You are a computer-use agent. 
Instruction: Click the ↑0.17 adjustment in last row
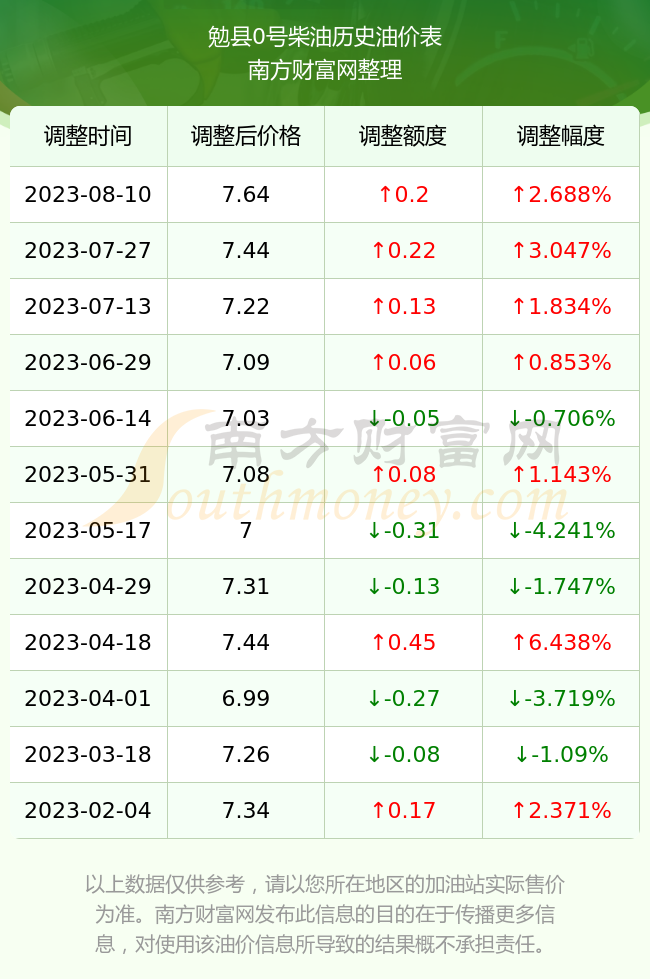403,811
